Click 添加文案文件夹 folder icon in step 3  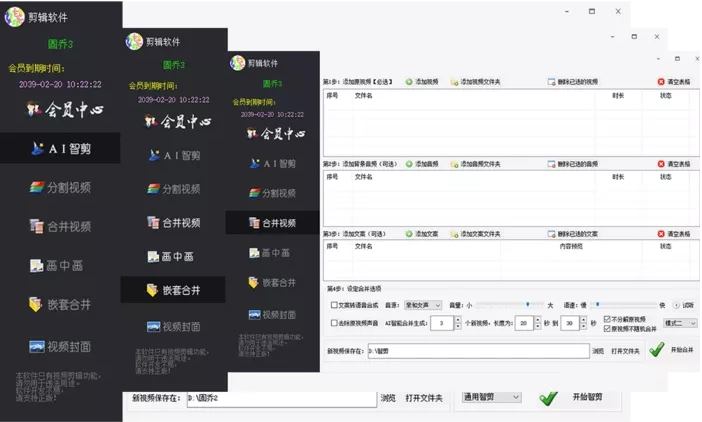(454, 234)
